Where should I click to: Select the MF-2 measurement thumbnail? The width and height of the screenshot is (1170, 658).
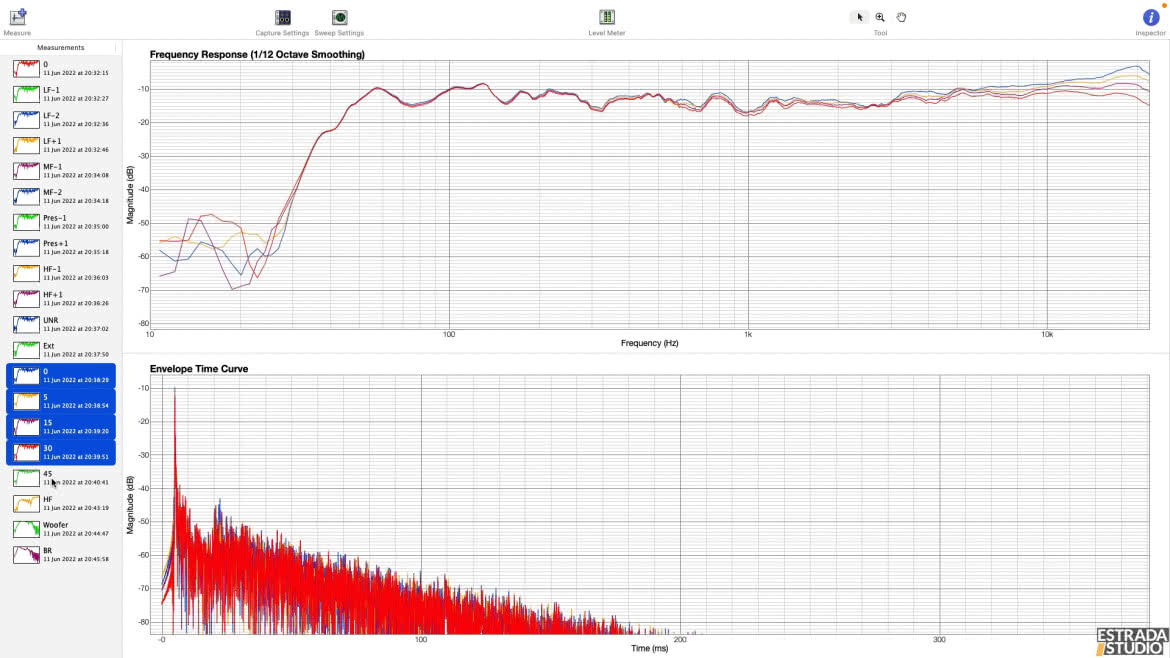coord(26,196)
